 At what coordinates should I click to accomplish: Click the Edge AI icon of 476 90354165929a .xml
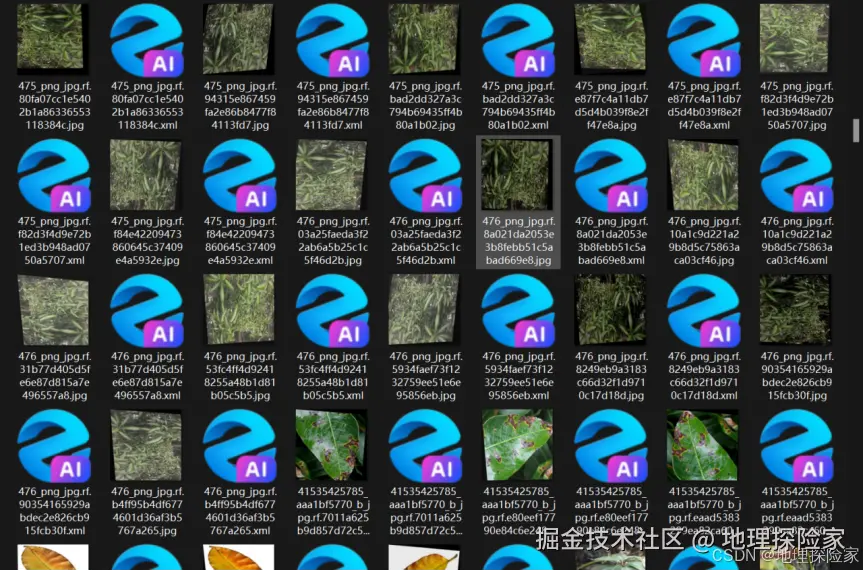click(x=54, y=446)
